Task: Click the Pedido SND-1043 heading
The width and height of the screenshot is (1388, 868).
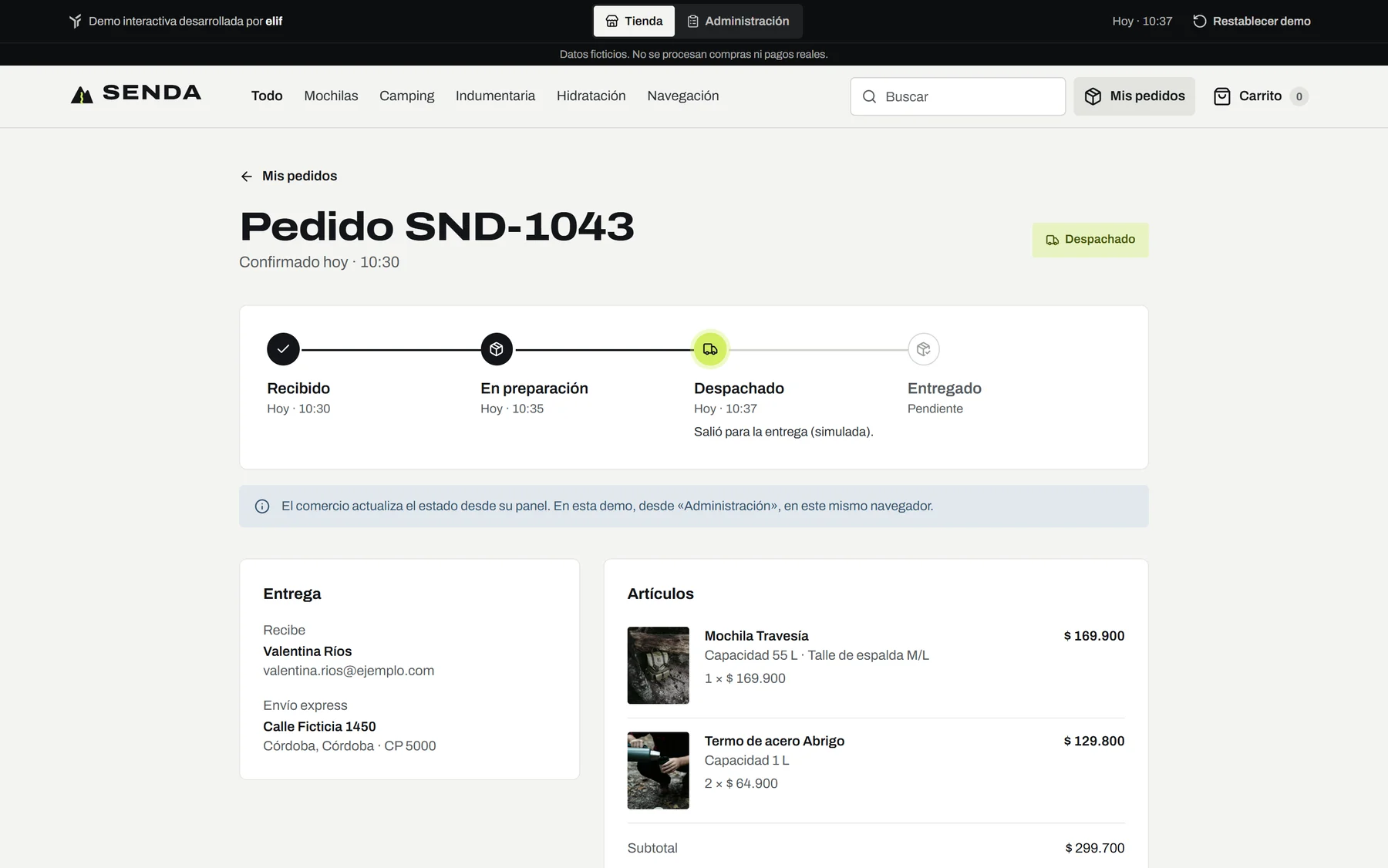Action: [x=437, y=227]
